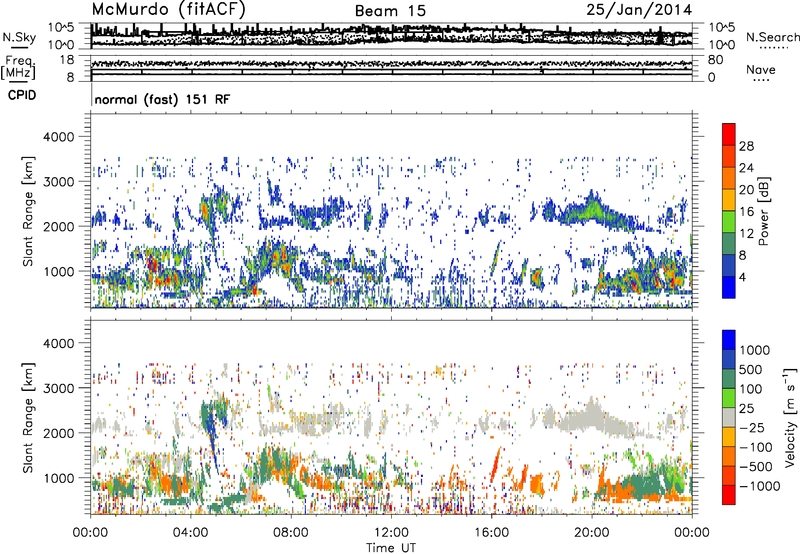Image resolution: width=800 pixels, height=554 pixels.
Task: Click the '-500' velocity colorbar value
Action: point(756,467)
